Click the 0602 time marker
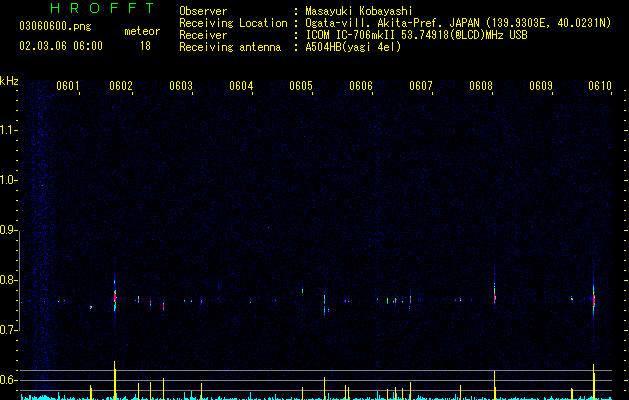Screen dimensions: 629x400 (121, 86)
